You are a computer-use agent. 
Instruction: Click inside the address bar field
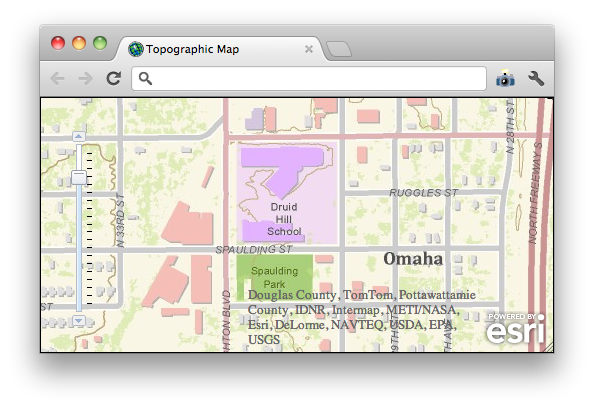click(309, 79)
